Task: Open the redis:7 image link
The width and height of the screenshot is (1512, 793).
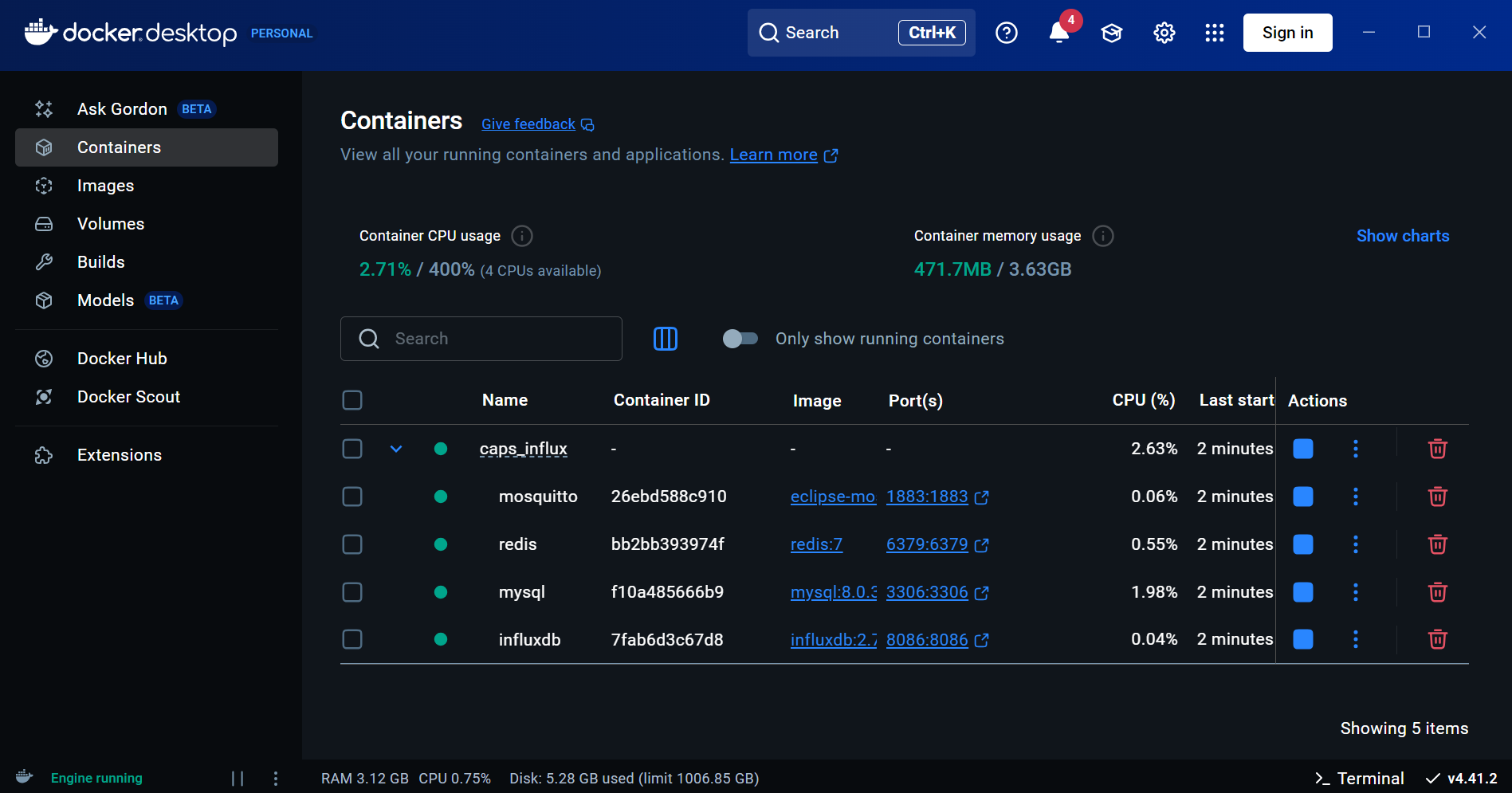Action: [816, 544]
